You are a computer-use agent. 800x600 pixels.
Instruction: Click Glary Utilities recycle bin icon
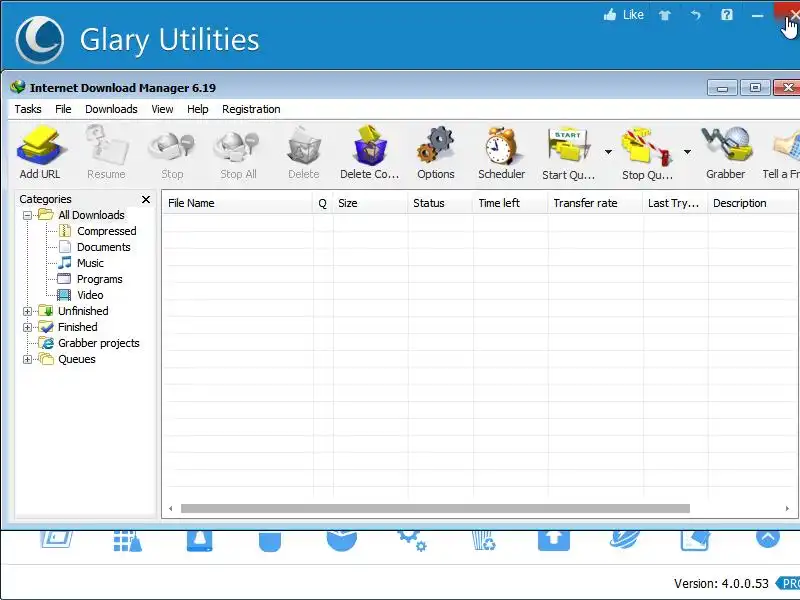(483, 541)
